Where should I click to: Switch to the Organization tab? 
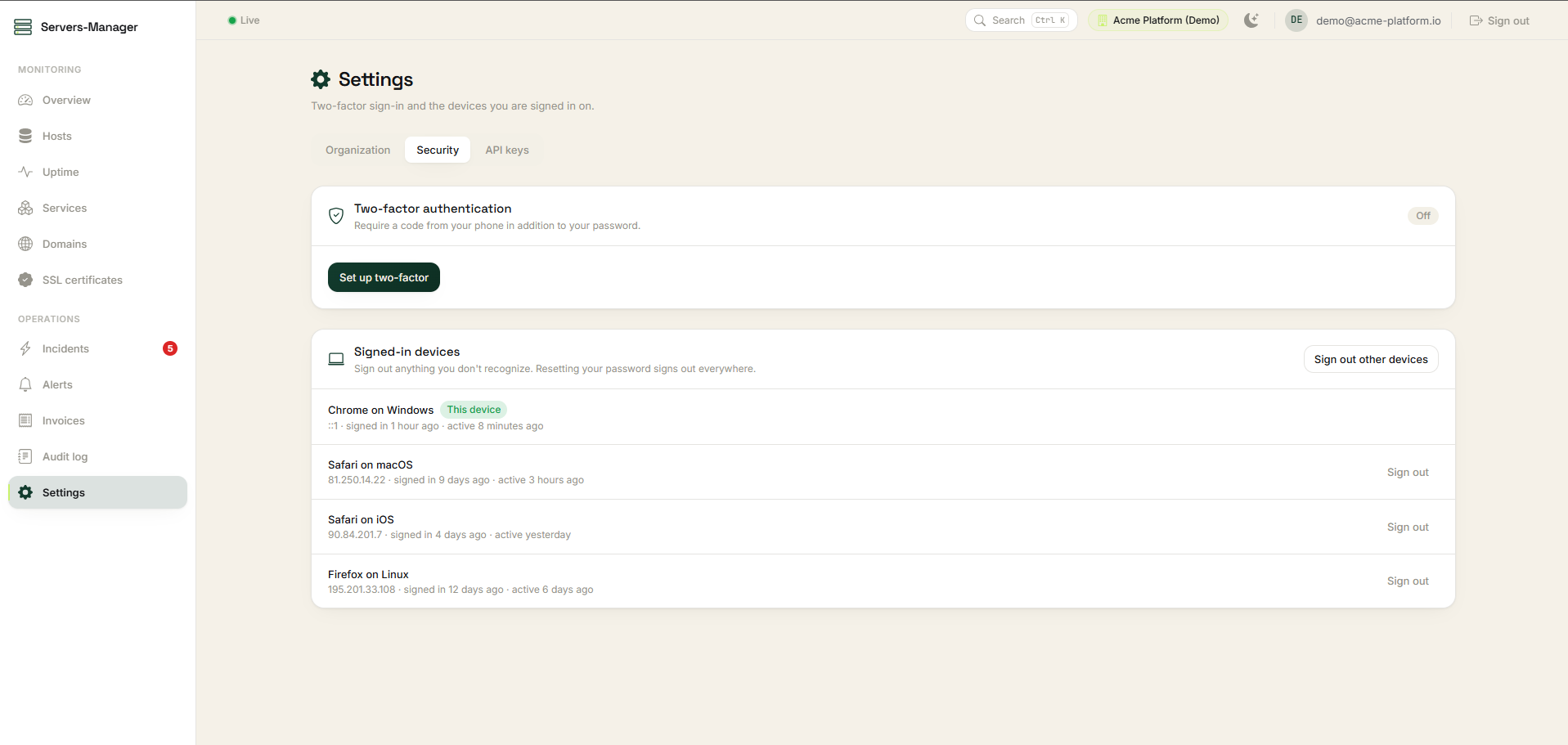[358, 150]
